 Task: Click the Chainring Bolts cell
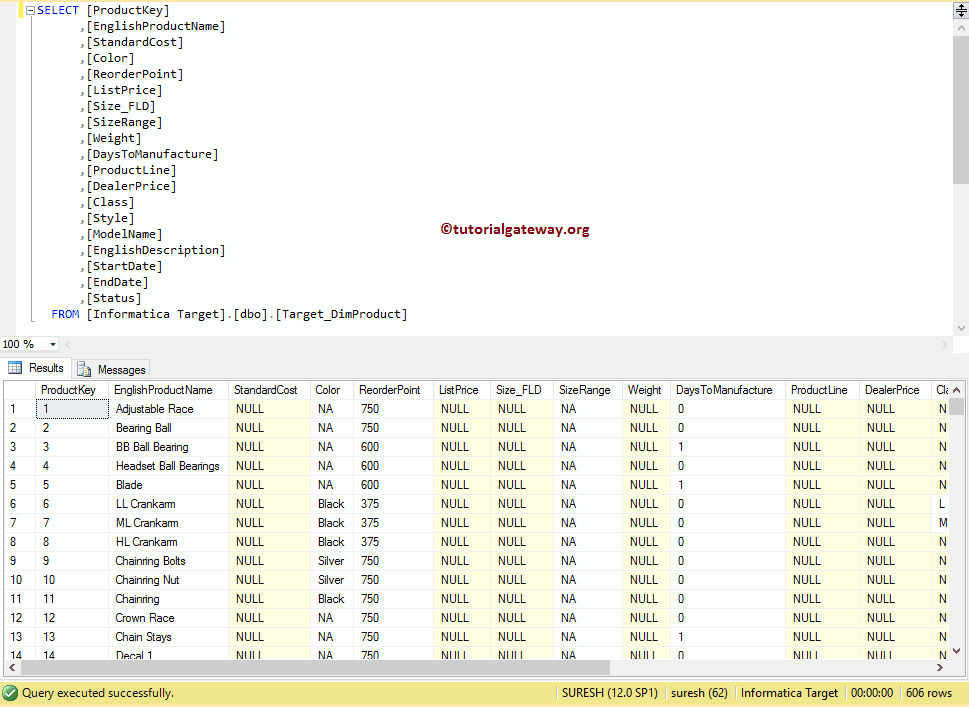pyautogui.click(x=169, y=561)
